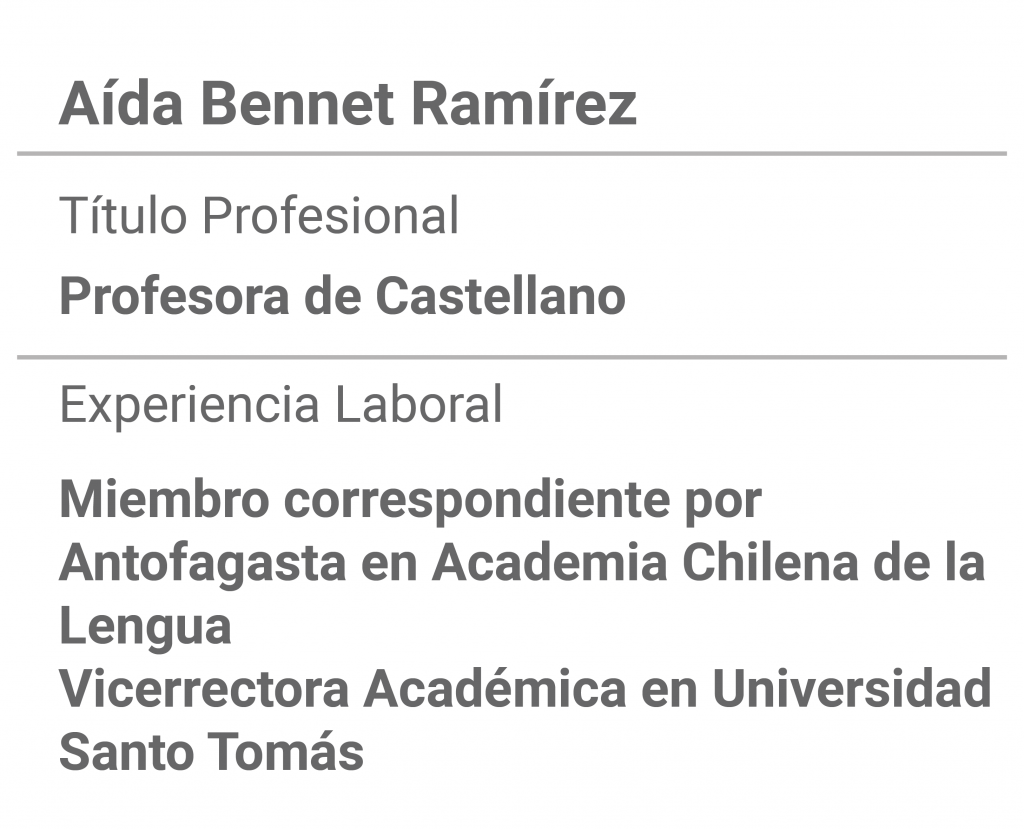
Task: Select the first name Aída in heading
Action: click(121, 103)
